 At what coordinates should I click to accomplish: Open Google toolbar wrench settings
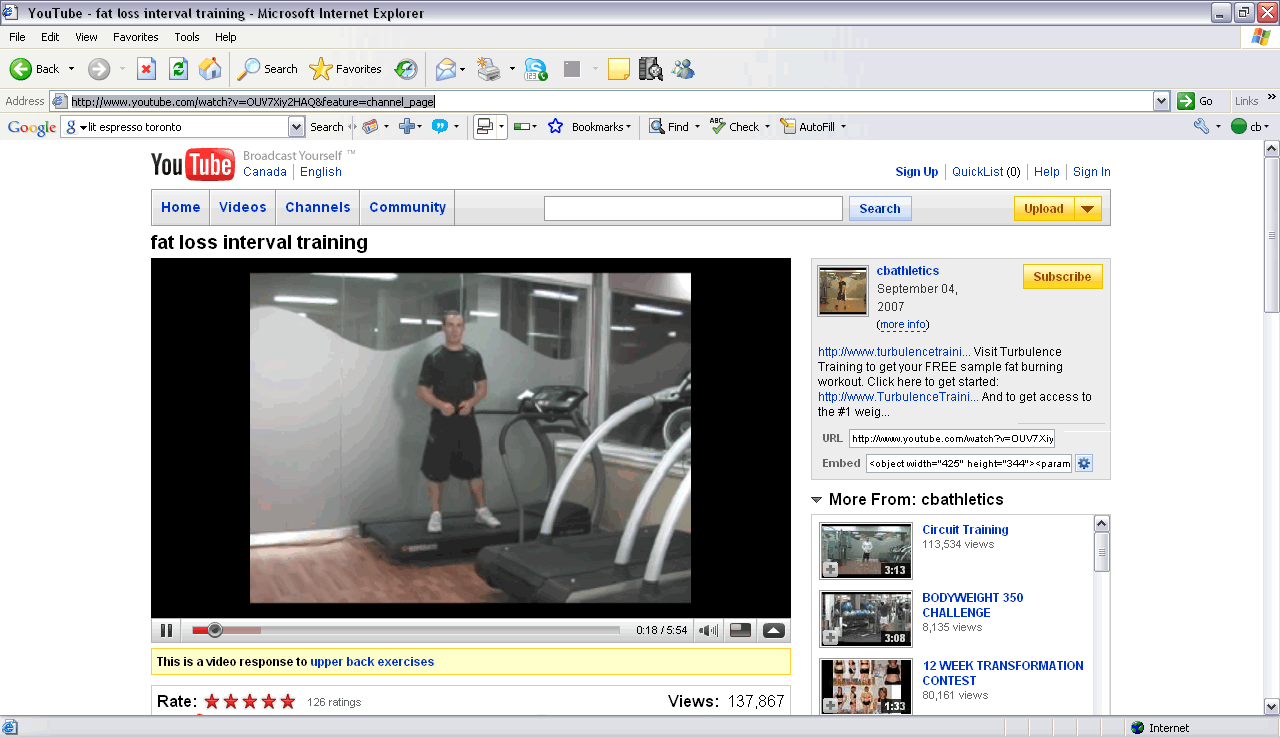pyautogui.click(x=1201, y=127)
